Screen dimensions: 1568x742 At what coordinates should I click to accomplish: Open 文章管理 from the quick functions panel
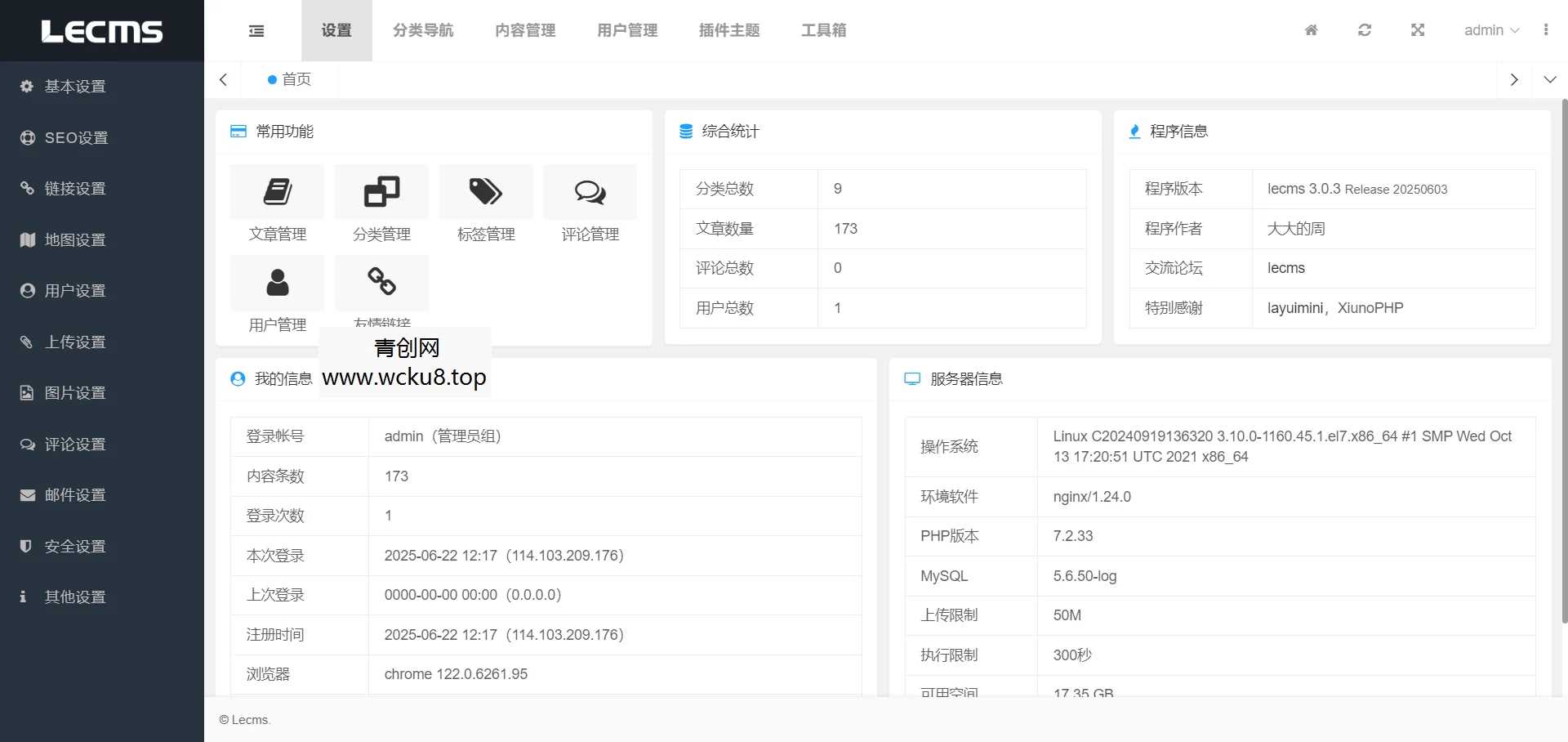click(x=277, y=204)
